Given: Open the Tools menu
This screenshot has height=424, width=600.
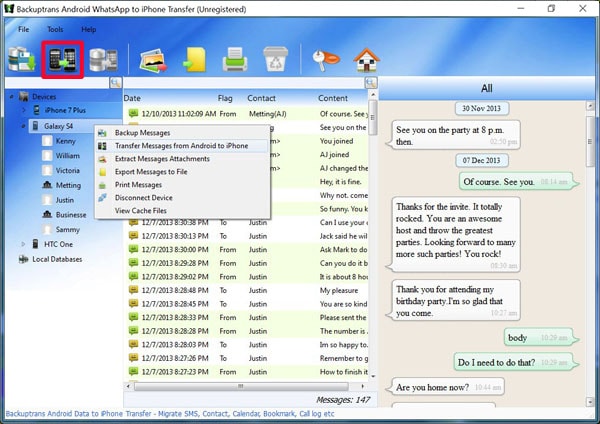Looking at the screenshot, I should (55, 29).
